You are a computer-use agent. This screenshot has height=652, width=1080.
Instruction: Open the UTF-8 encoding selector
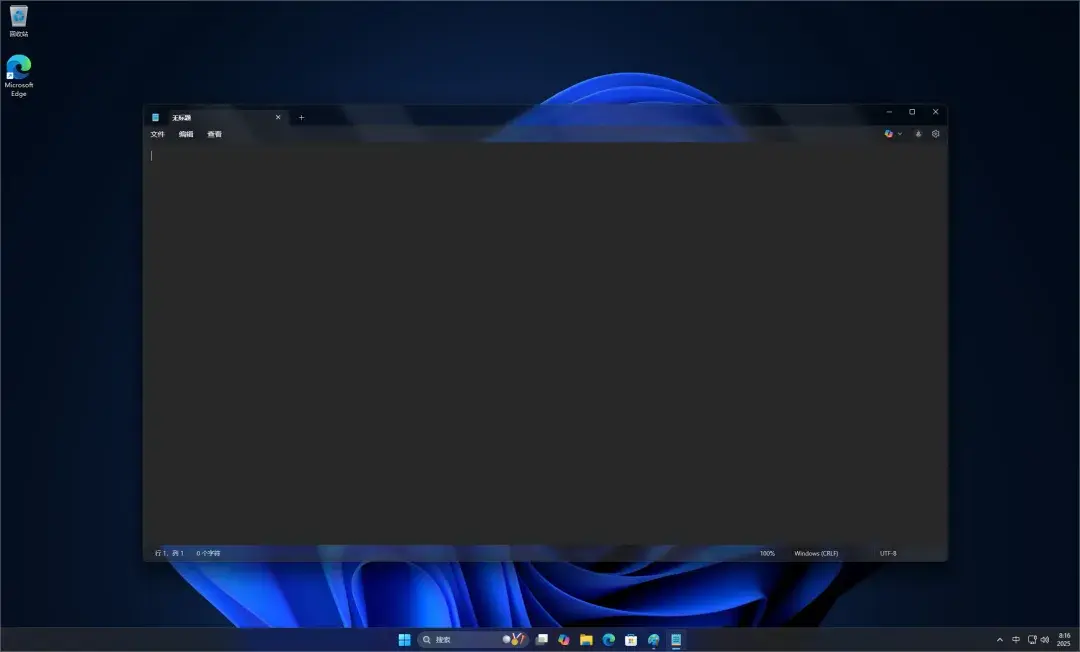point(888,552)
